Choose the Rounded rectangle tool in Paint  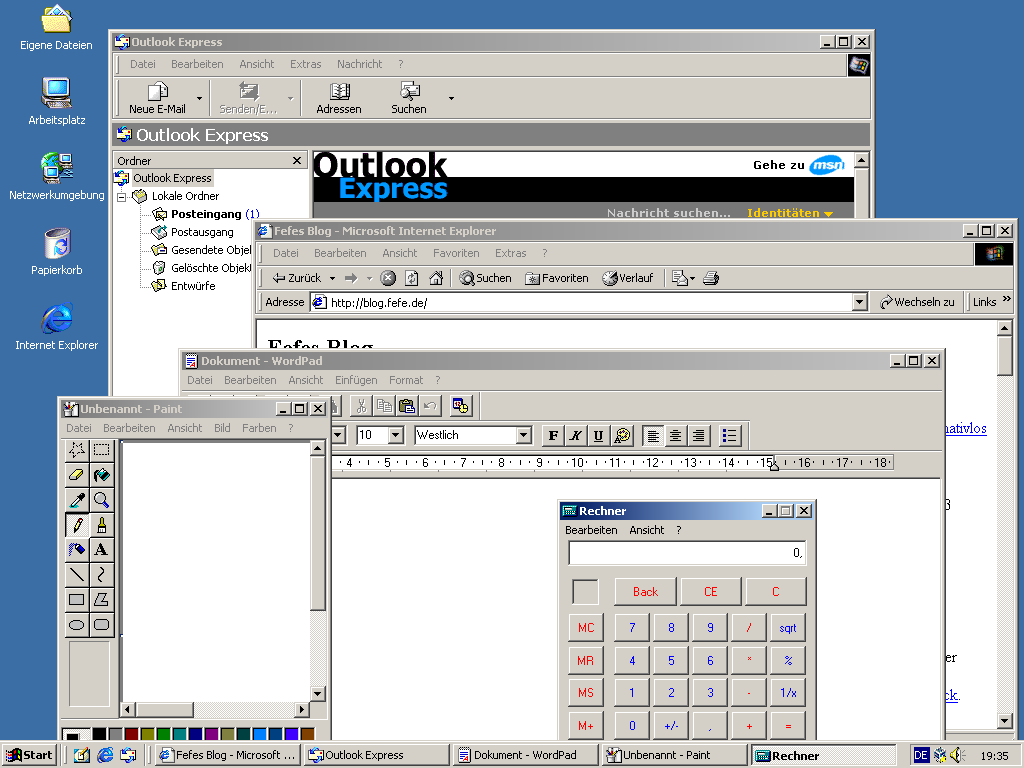pyautogui.click(x=101, y=624)
